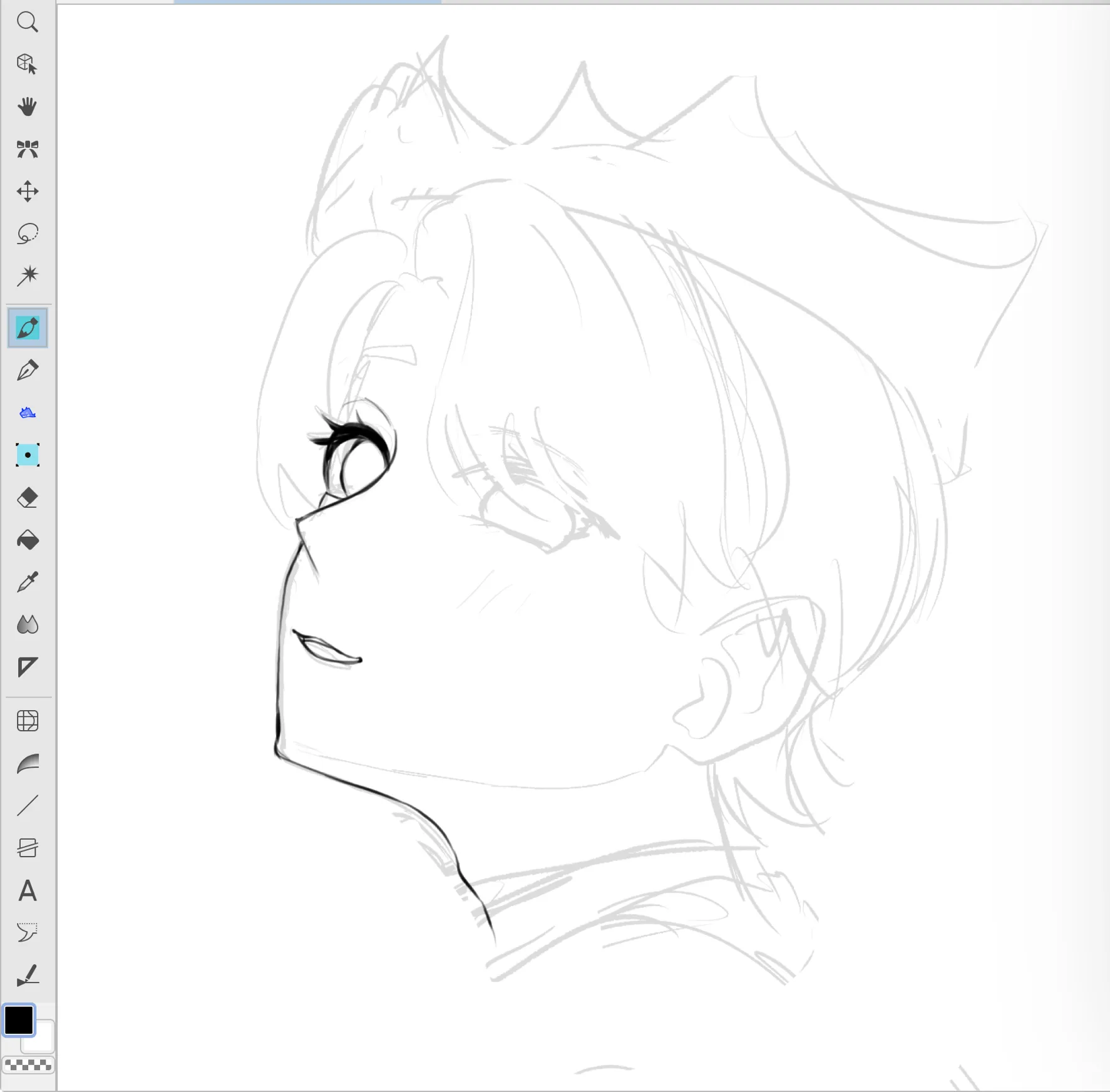Screen dimensions: 1110x1092
Task: Select the Correct line tool
Action: (28, 975)
